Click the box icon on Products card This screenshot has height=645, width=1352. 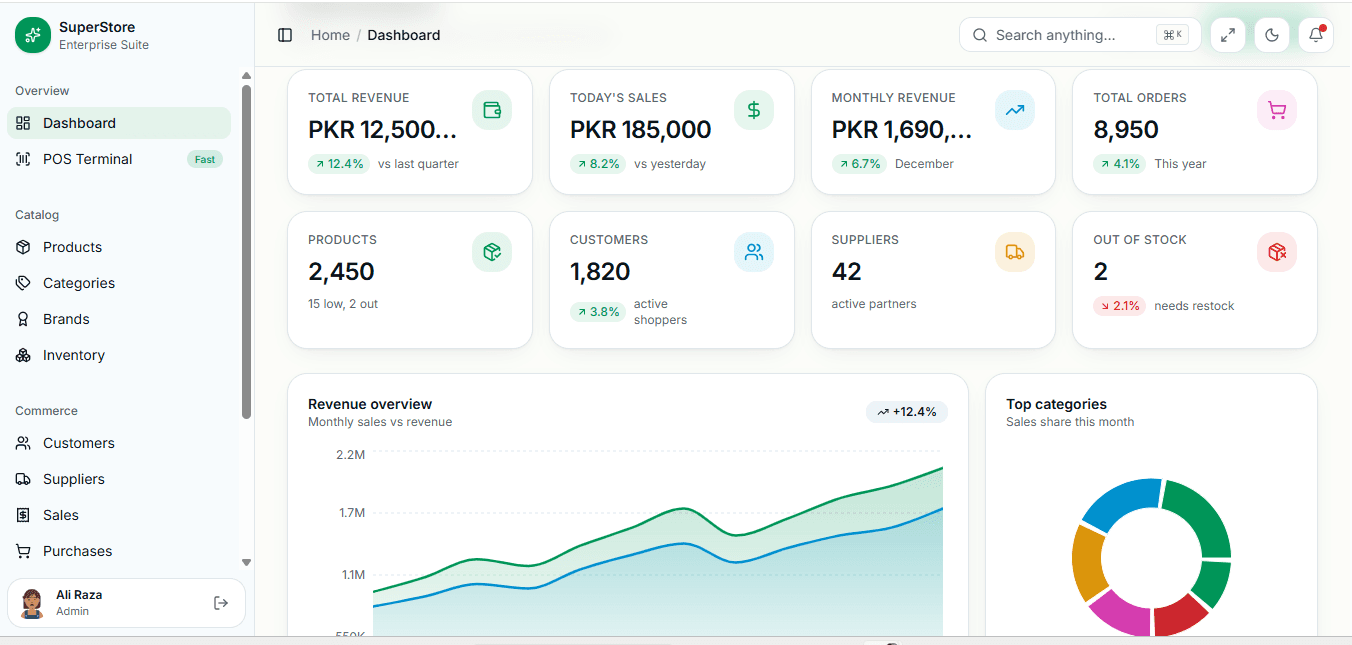[492, 252]
